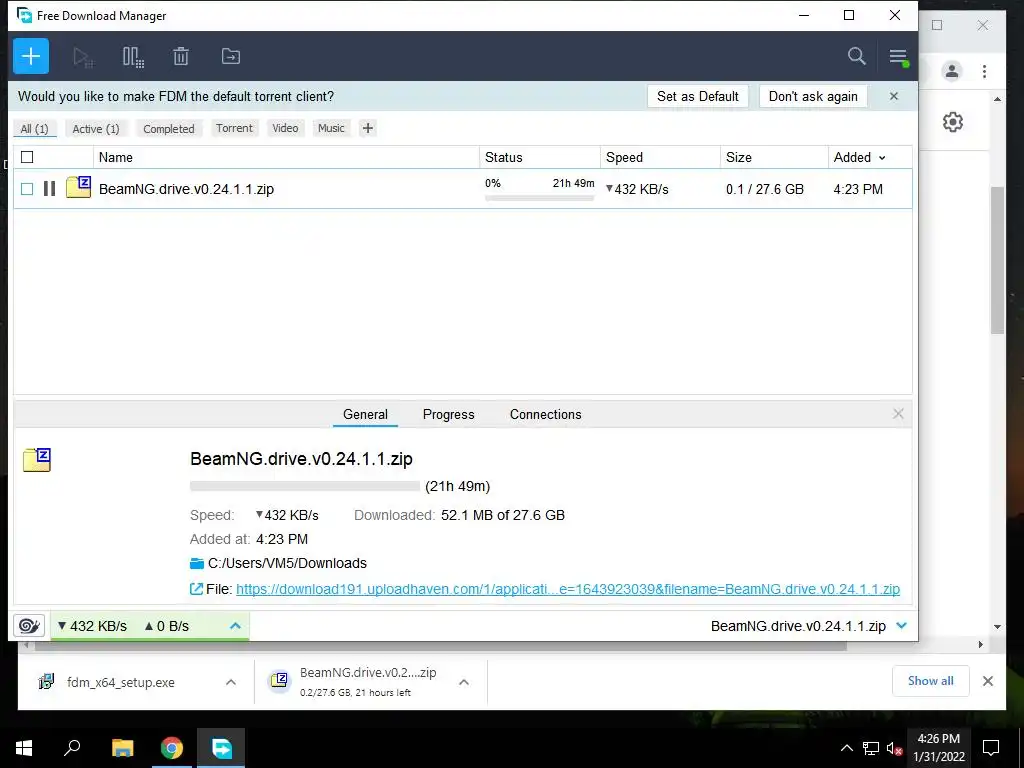1024x768 pixels.
Task: Click the network tray icon
Action: click(871, 748)
